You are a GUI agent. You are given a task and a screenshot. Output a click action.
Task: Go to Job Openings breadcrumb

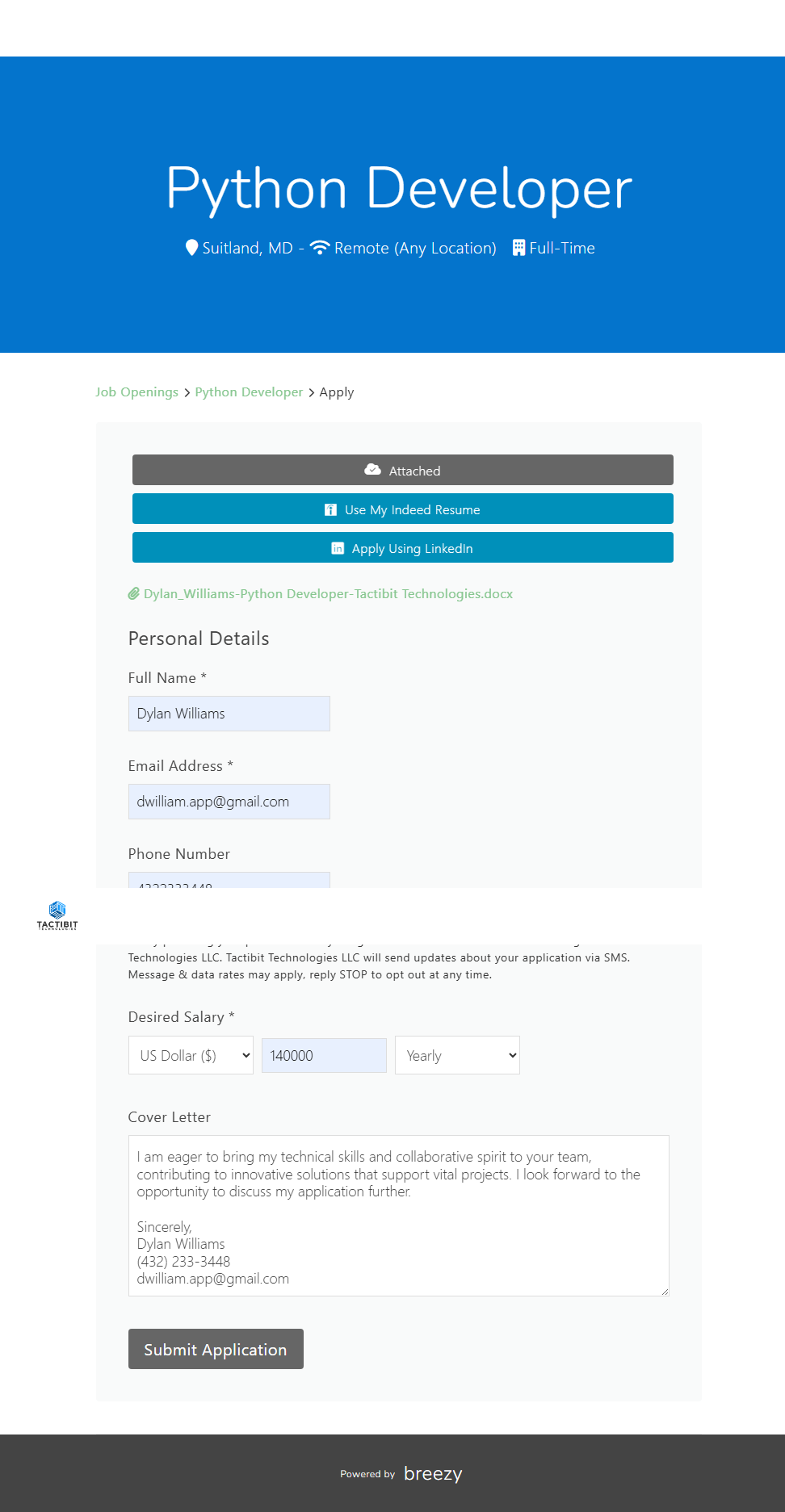(136, 392)
